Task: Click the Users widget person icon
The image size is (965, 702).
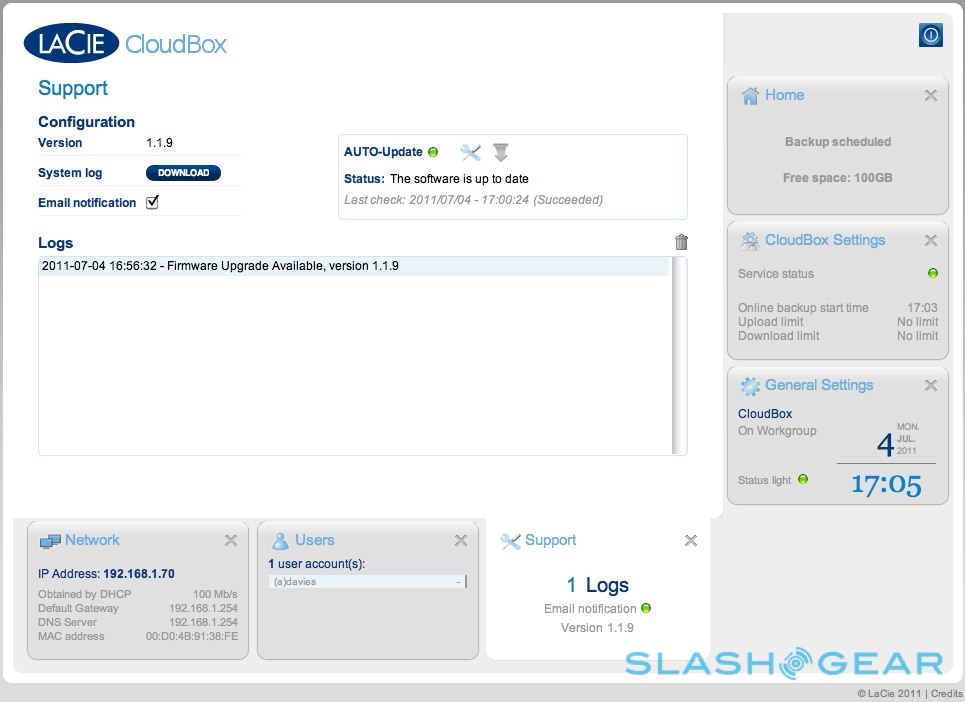Action: point(281,541)
